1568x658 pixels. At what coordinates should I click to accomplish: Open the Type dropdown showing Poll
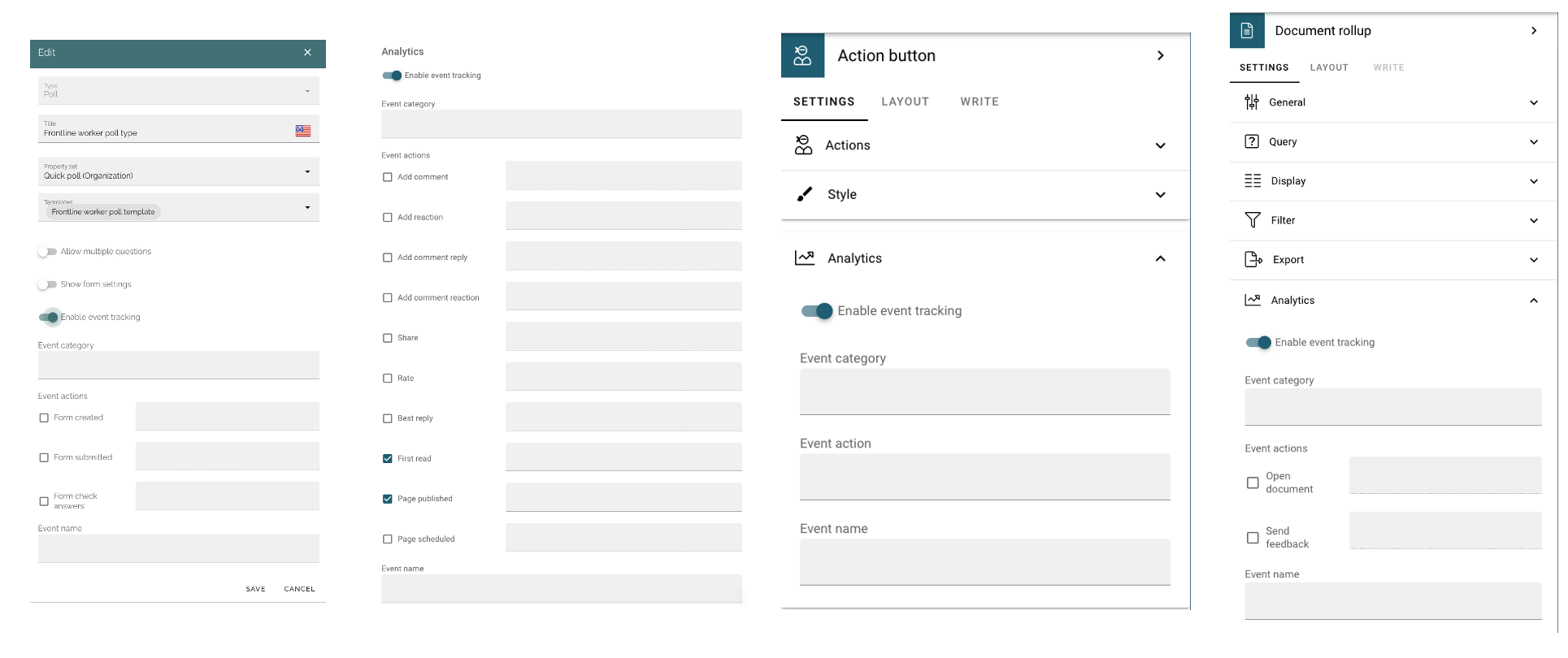tap(178, 90)
